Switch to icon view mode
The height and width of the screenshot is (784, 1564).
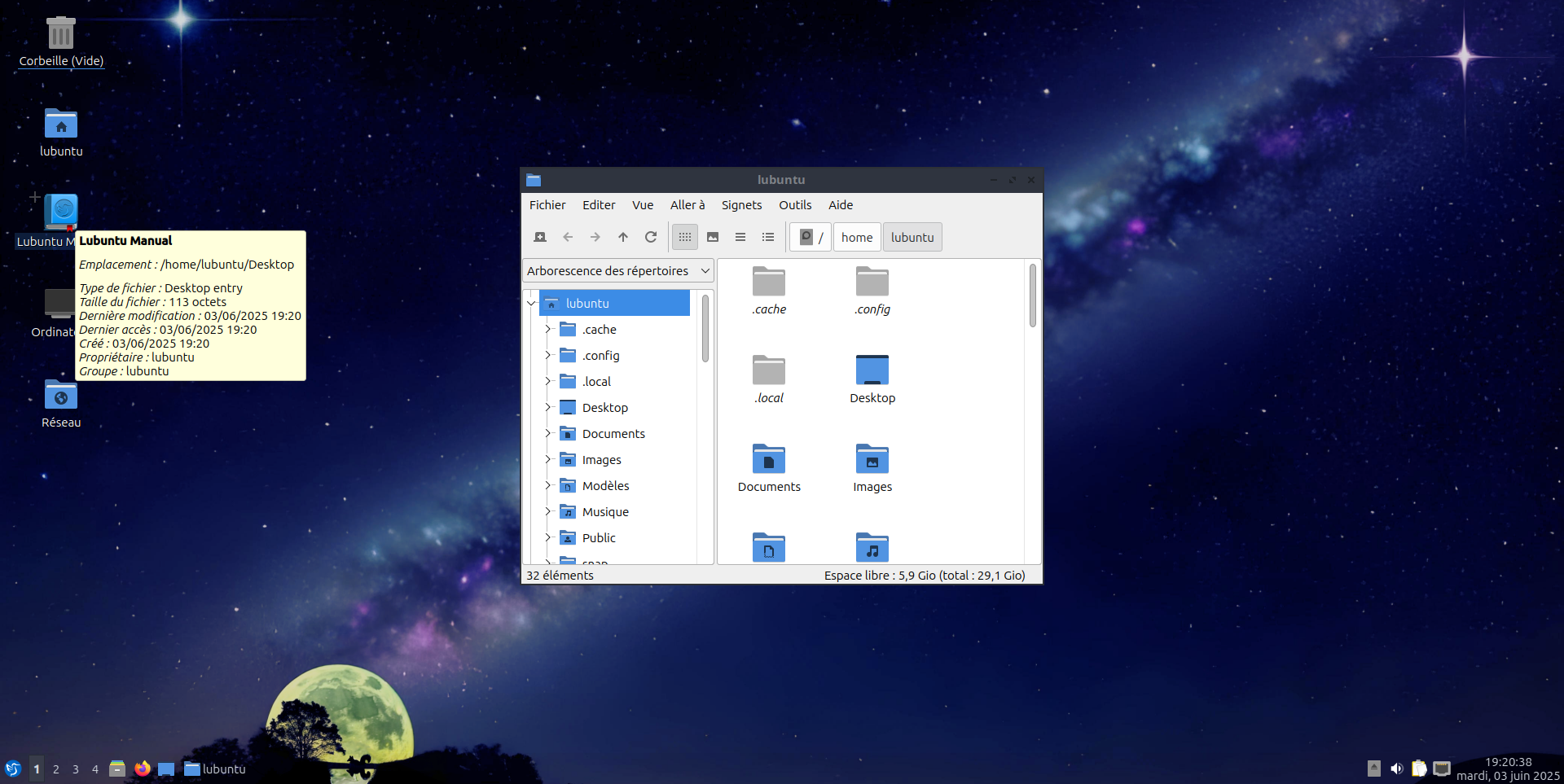685,237
